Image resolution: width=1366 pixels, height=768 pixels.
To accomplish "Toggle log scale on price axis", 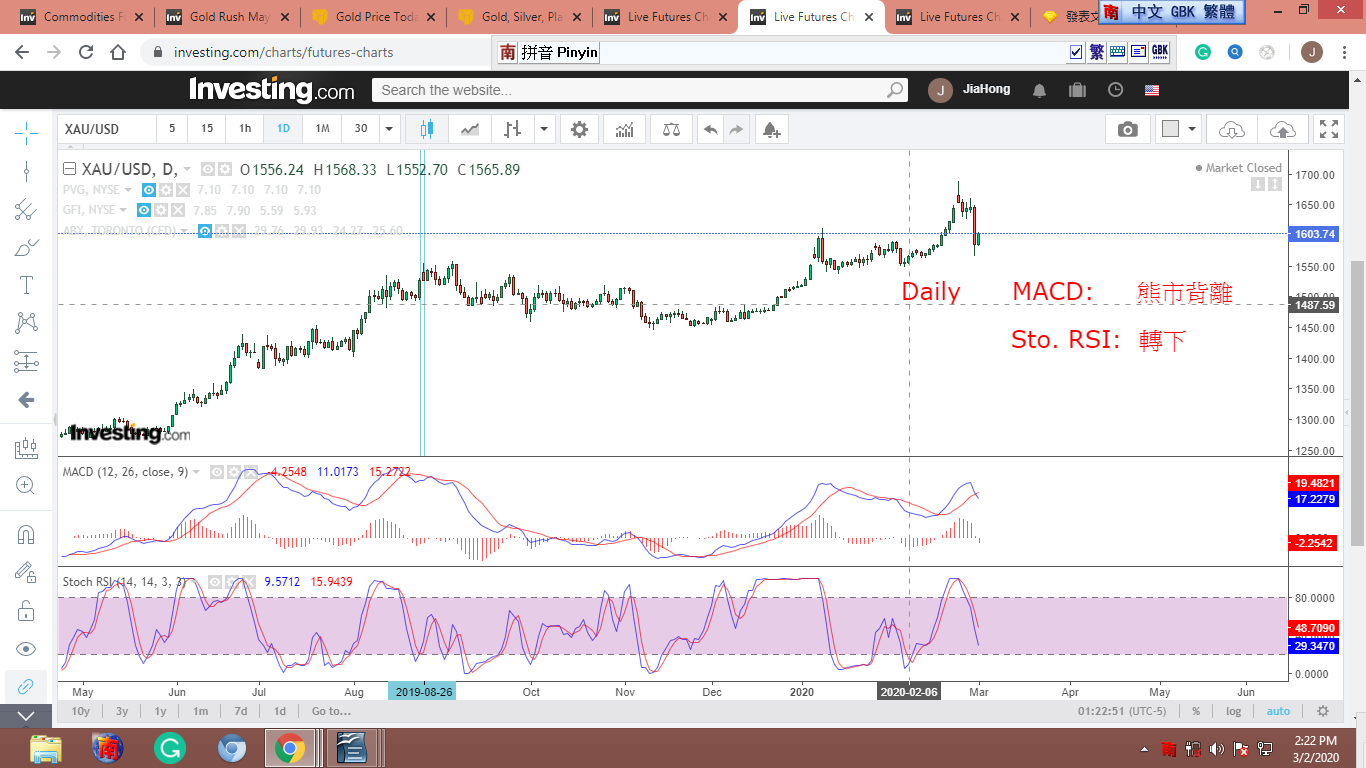I will point(1234,711).
